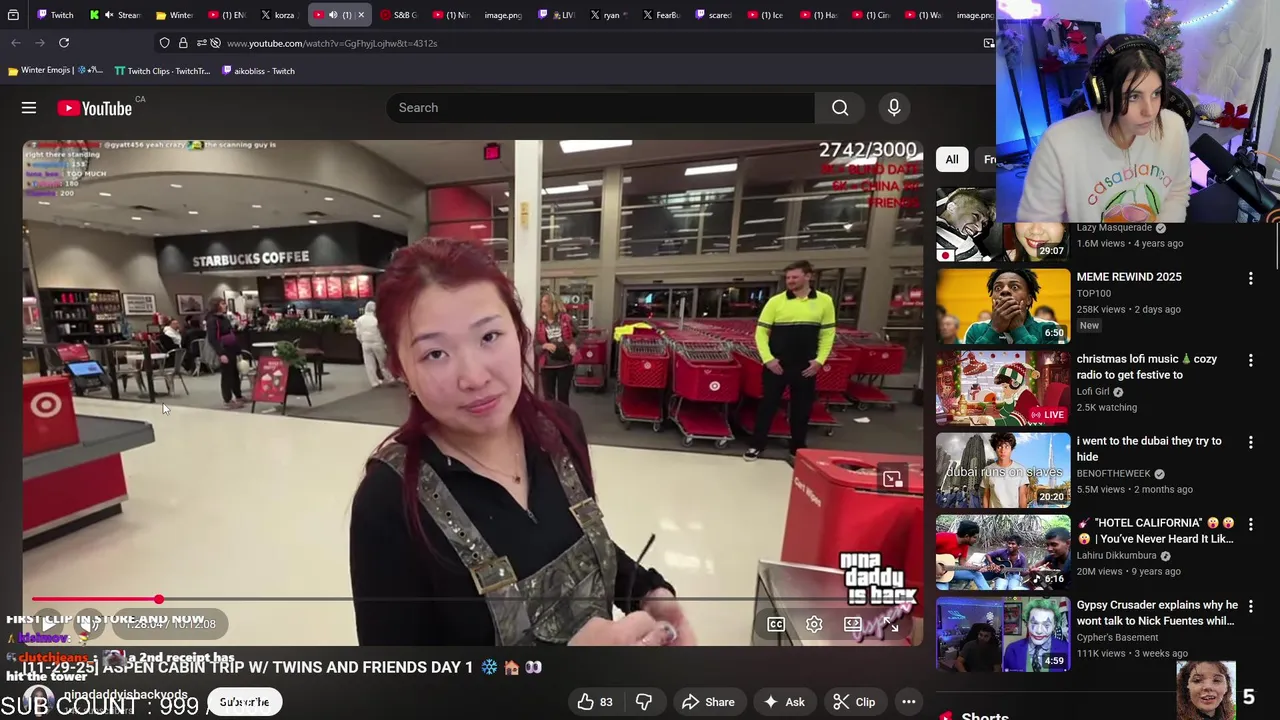Open the ninadaddyisbackvods channel name link

[x=126, y=694]
